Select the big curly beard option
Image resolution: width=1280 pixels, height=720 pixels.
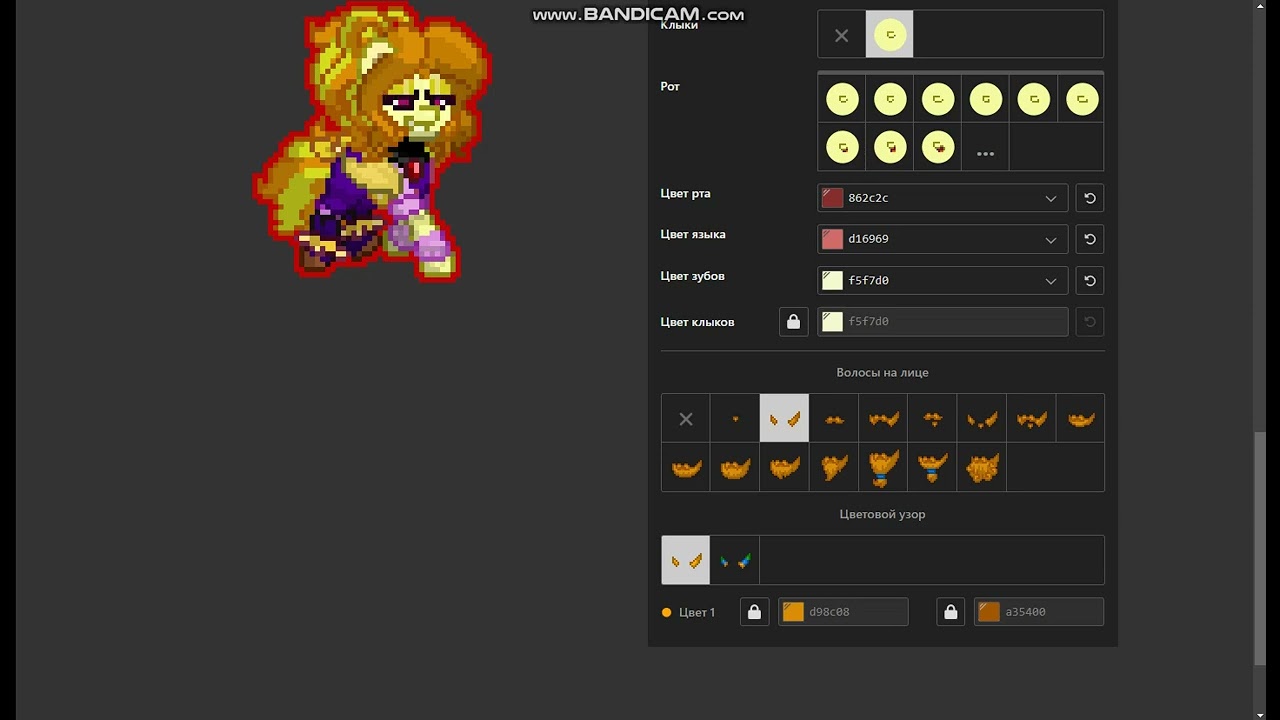pos(982,467)
